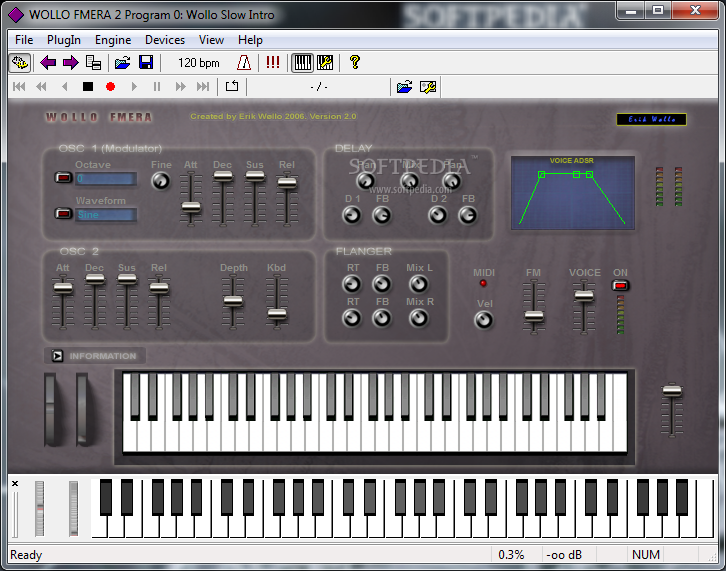
Task: Click the OSC 2 Sus slider handle
Action: pyautogui.click(x=127, y=279)
